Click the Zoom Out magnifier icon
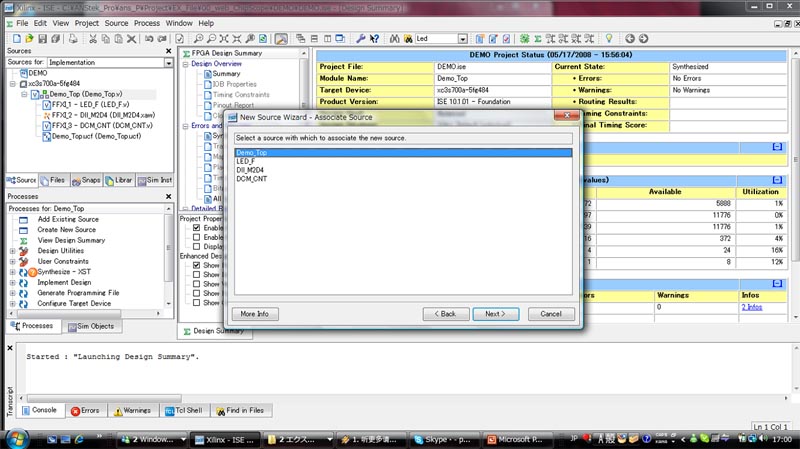This screenshot has width=800, height=449. pyautogui.click(x=211, y=39)
